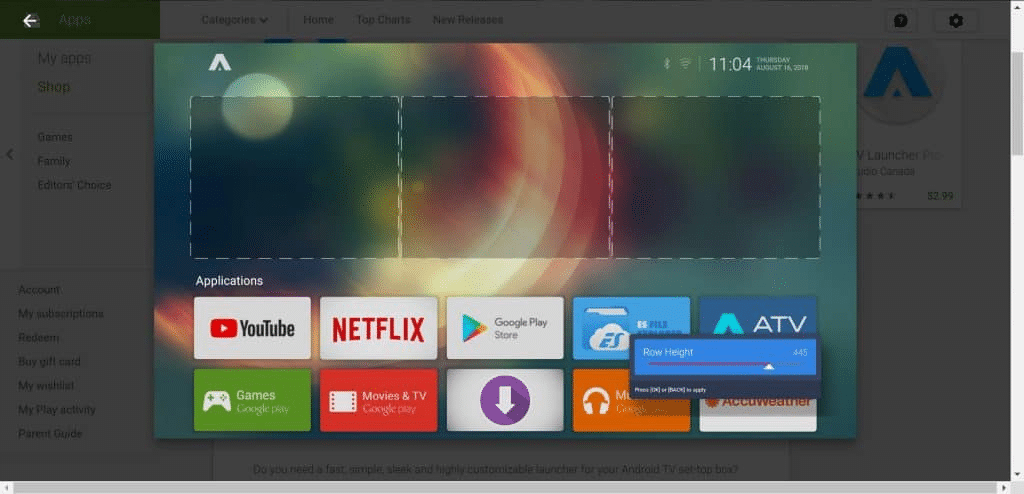Open the New Releases tab
The height and width of the screenshot is (494, 1024).
tap(468, 20)
